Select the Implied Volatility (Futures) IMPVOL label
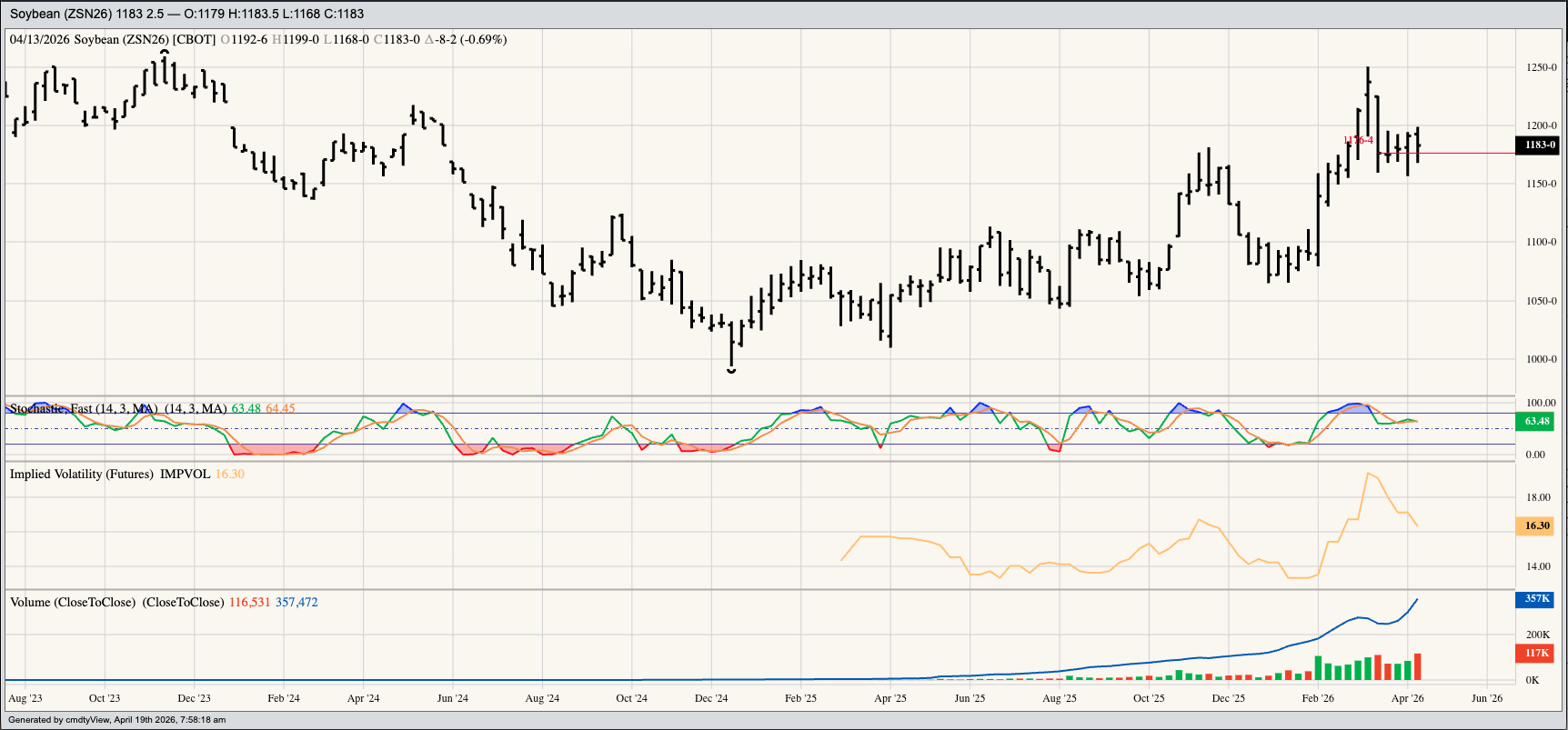Screen dimensions: 1568x730 click(109, 475)
